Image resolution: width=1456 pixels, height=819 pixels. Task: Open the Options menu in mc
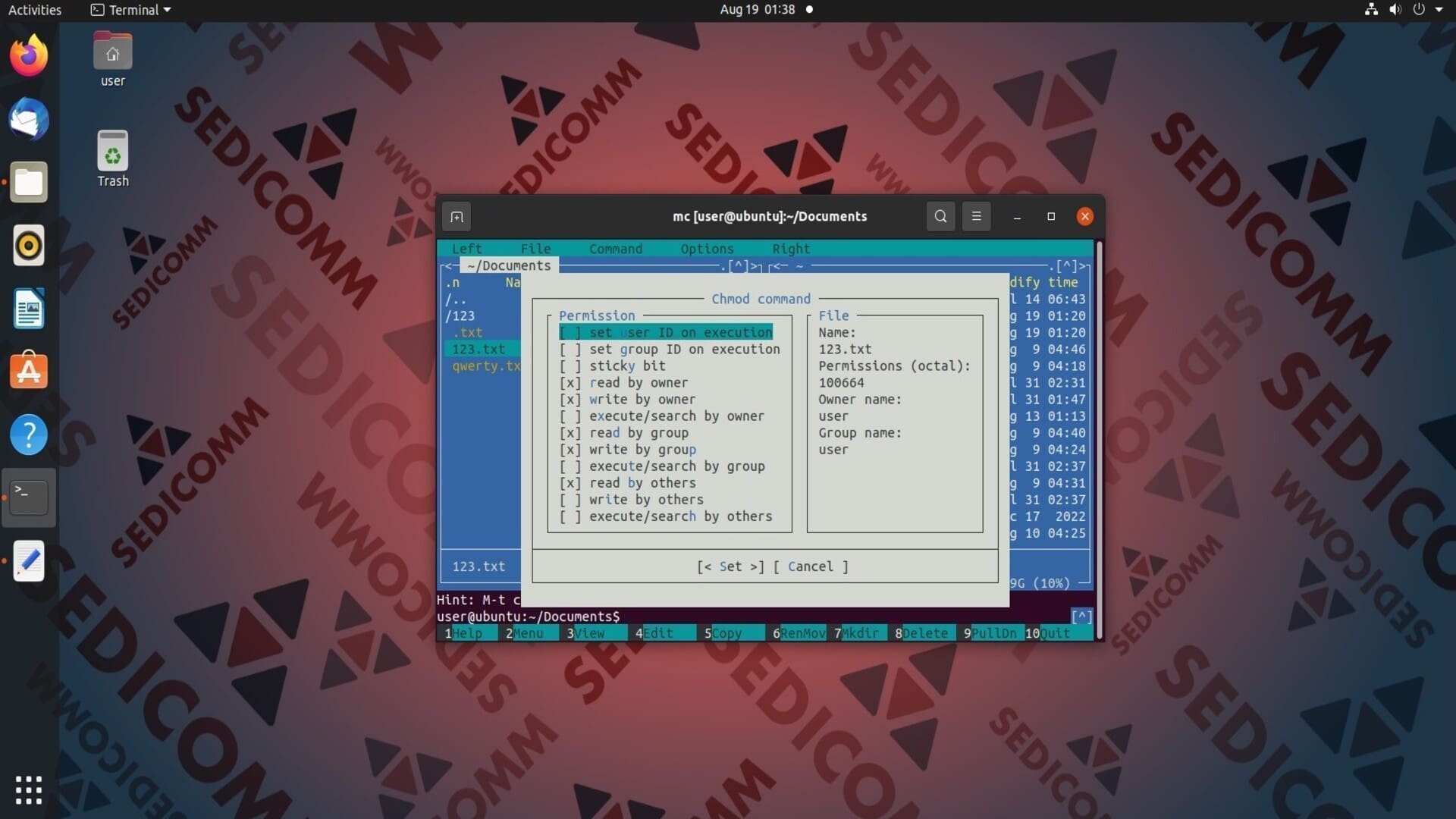(707, 249)
